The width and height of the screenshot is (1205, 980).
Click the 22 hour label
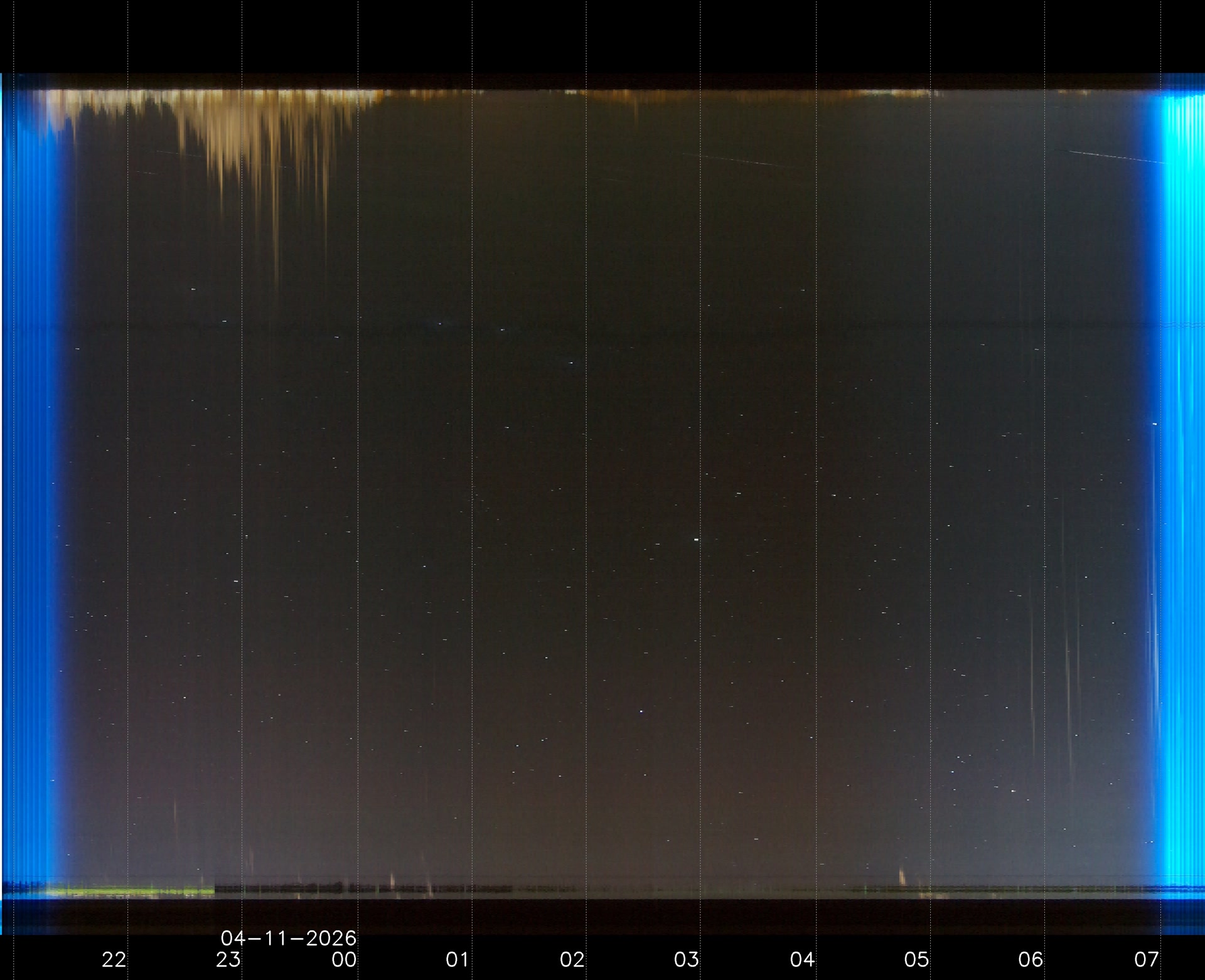coord(114,959)
